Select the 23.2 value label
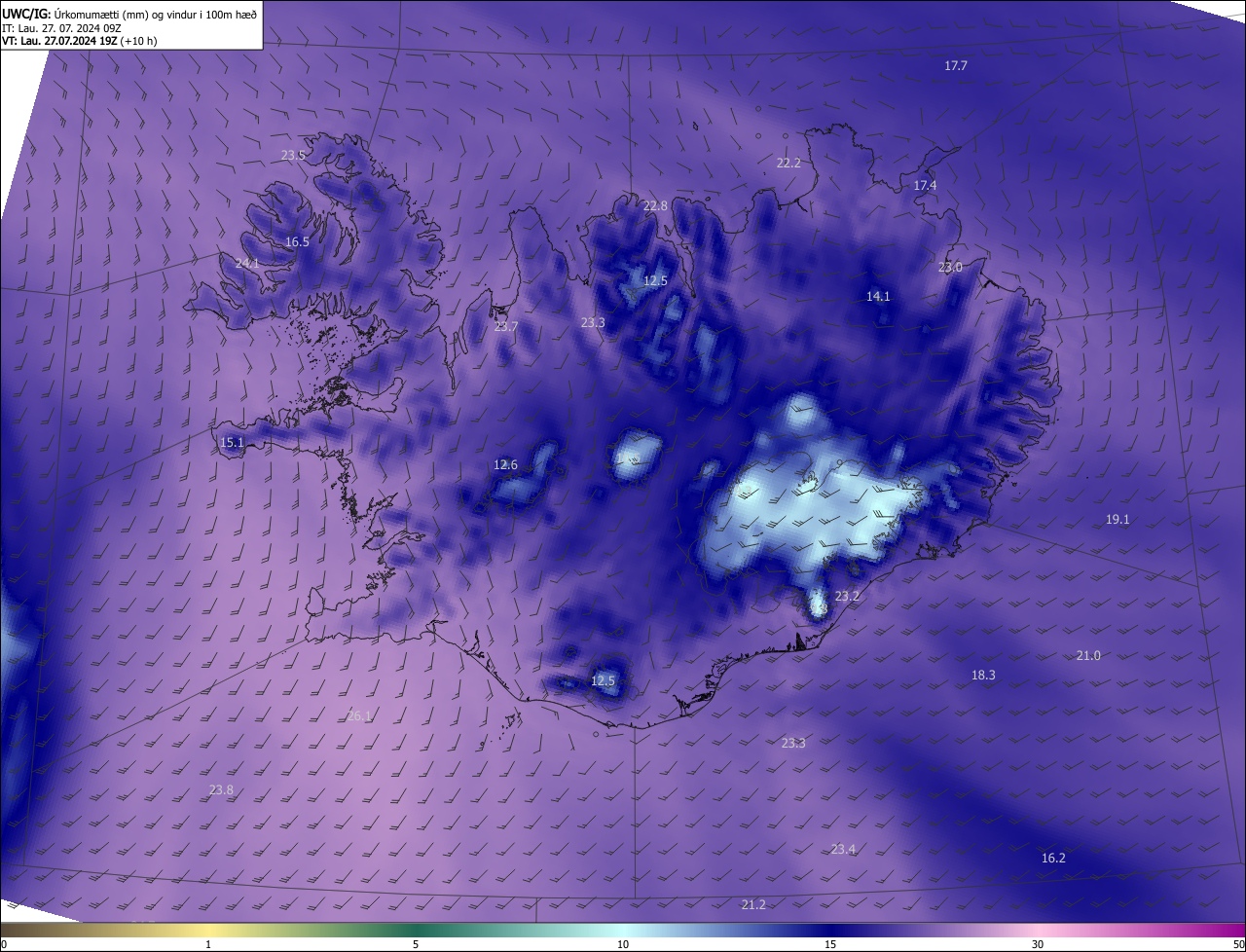Screen dimensions: 1246x952 click(x=847, y=597)
